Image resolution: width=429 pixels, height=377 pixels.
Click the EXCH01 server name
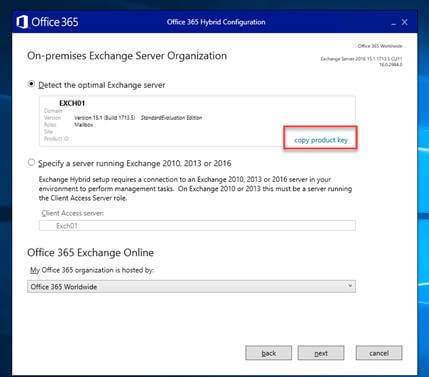point(72,103)
